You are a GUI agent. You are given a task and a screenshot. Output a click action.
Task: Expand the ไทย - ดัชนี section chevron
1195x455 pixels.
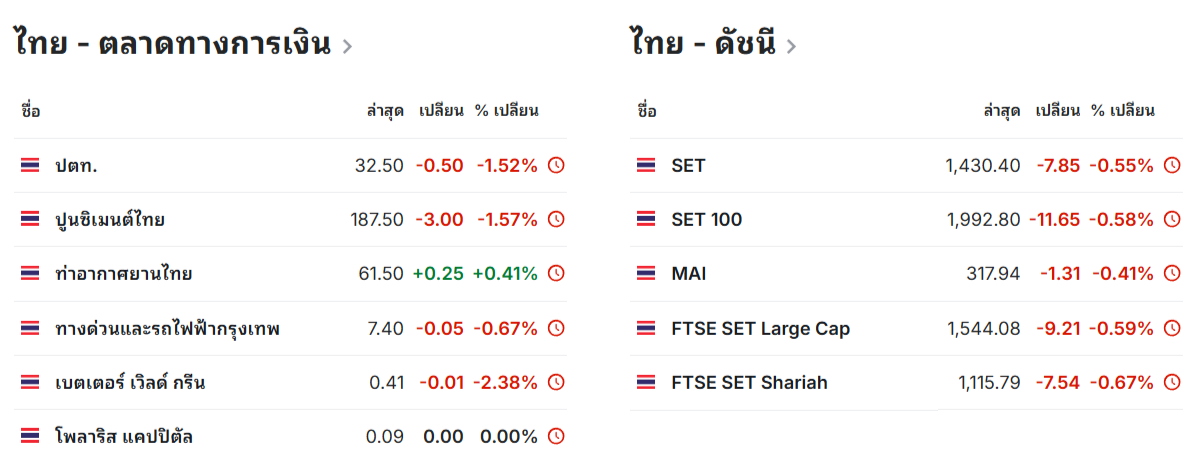coord(790,46)
